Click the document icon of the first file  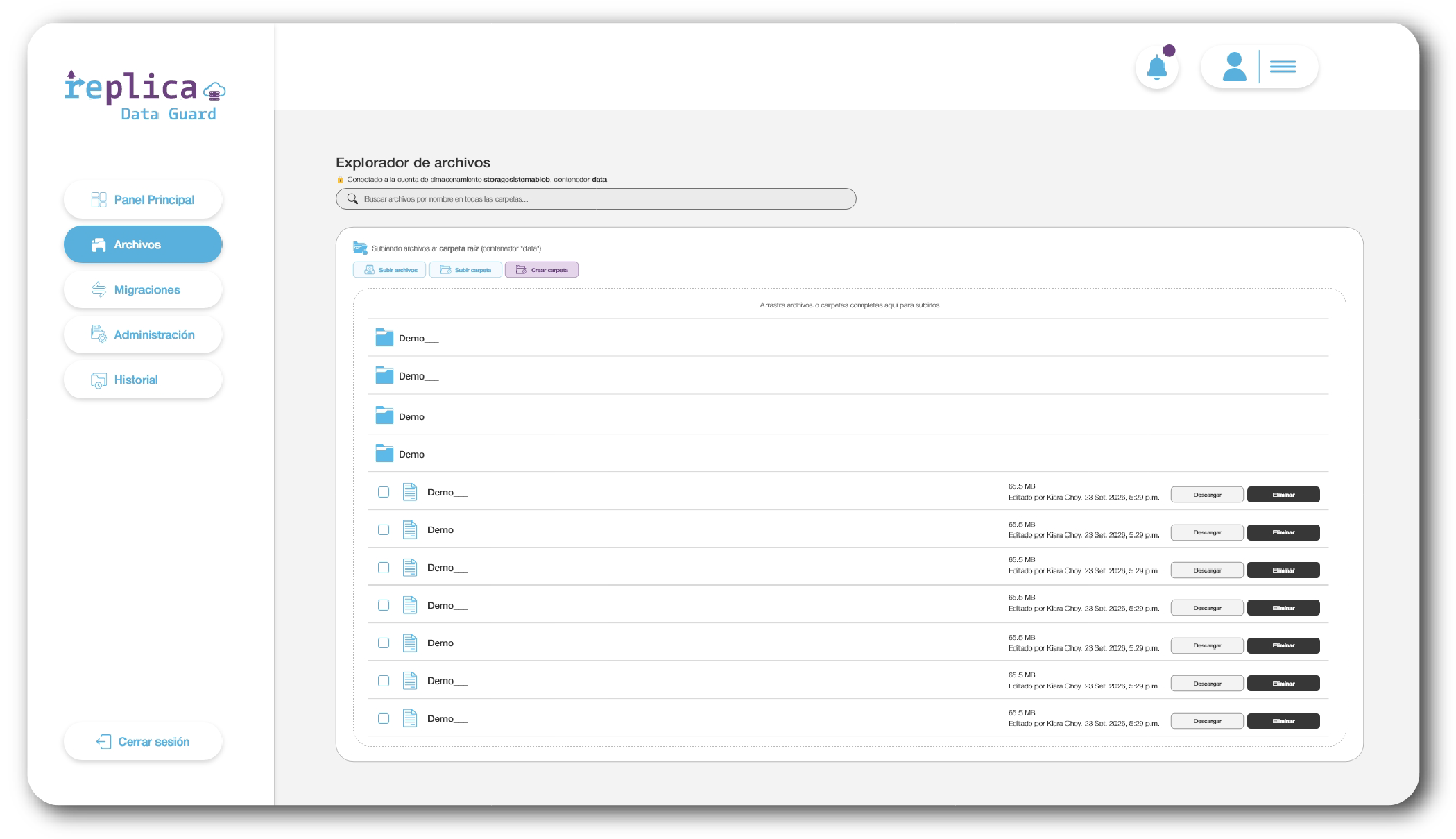(410, 492)
